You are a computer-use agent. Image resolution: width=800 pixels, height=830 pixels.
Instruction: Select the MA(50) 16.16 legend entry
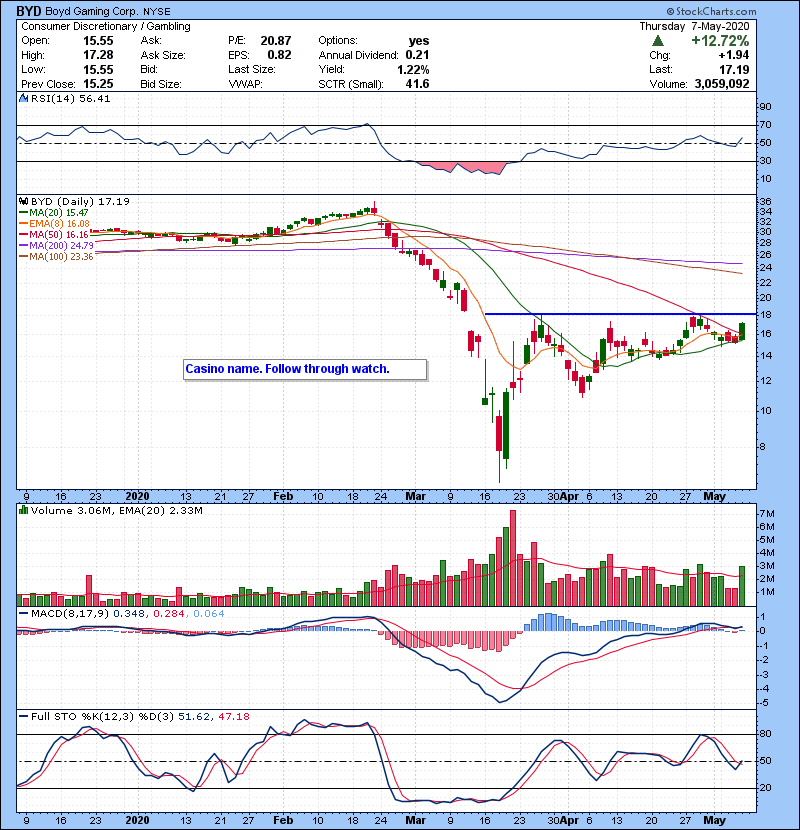coord(54,234)
